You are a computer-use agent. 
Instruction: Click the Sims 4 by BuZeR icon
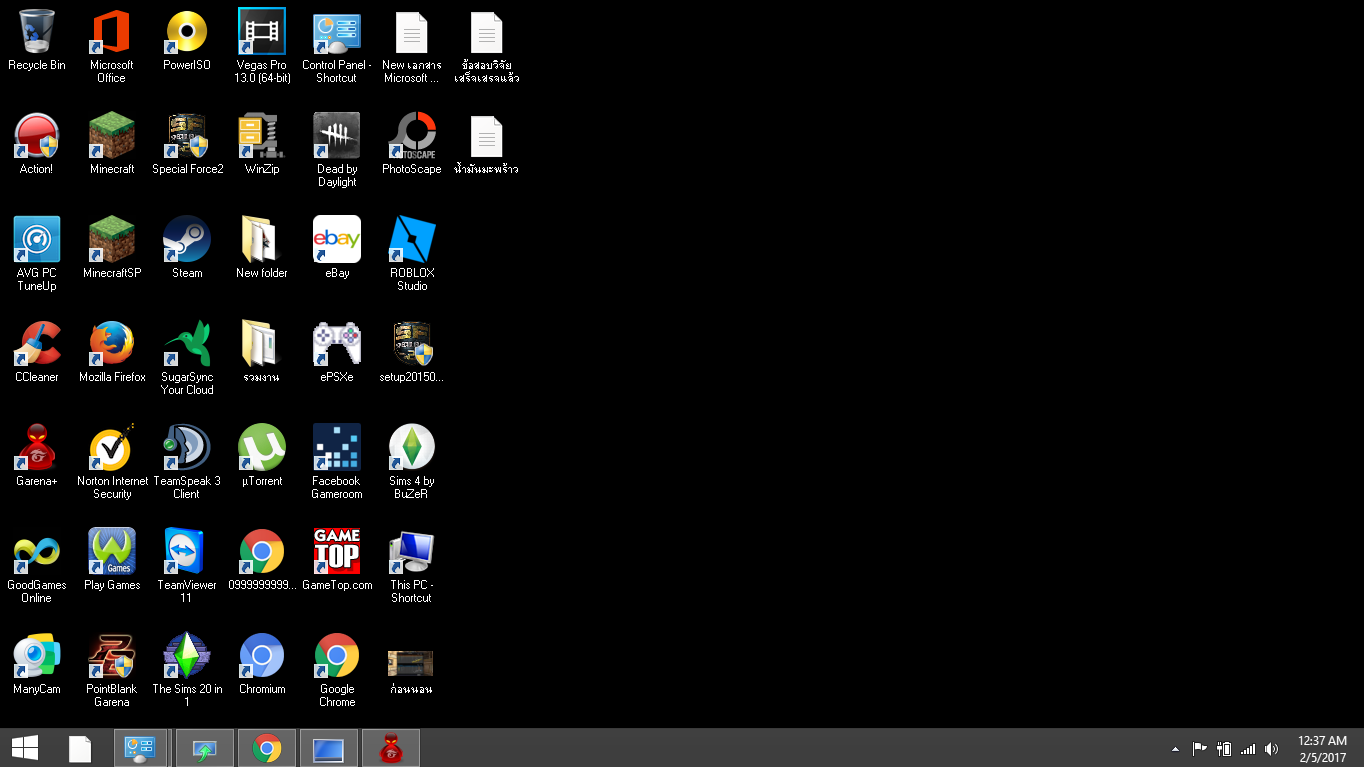[412, 448]
